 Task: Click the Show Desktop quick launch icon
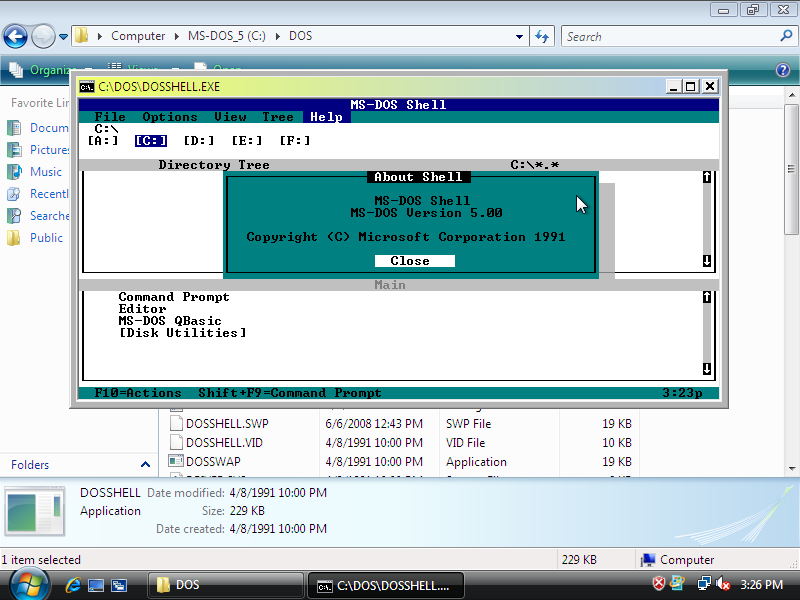click(x=96, y=584)
